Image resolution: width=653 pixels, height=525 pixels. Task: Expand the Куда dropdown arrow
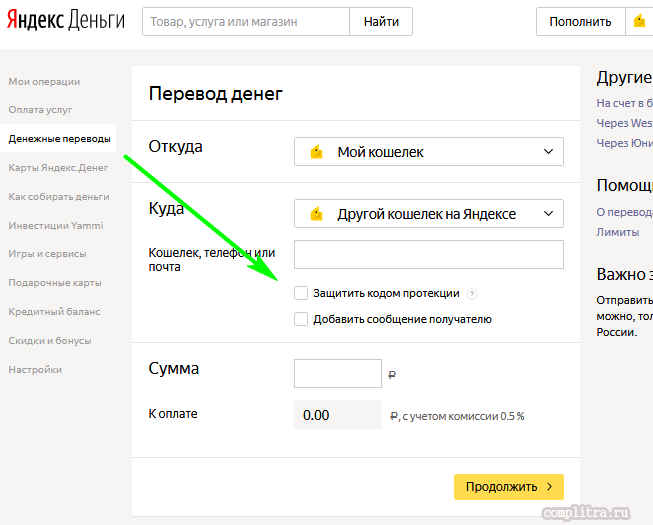click(x=548, y=214)
